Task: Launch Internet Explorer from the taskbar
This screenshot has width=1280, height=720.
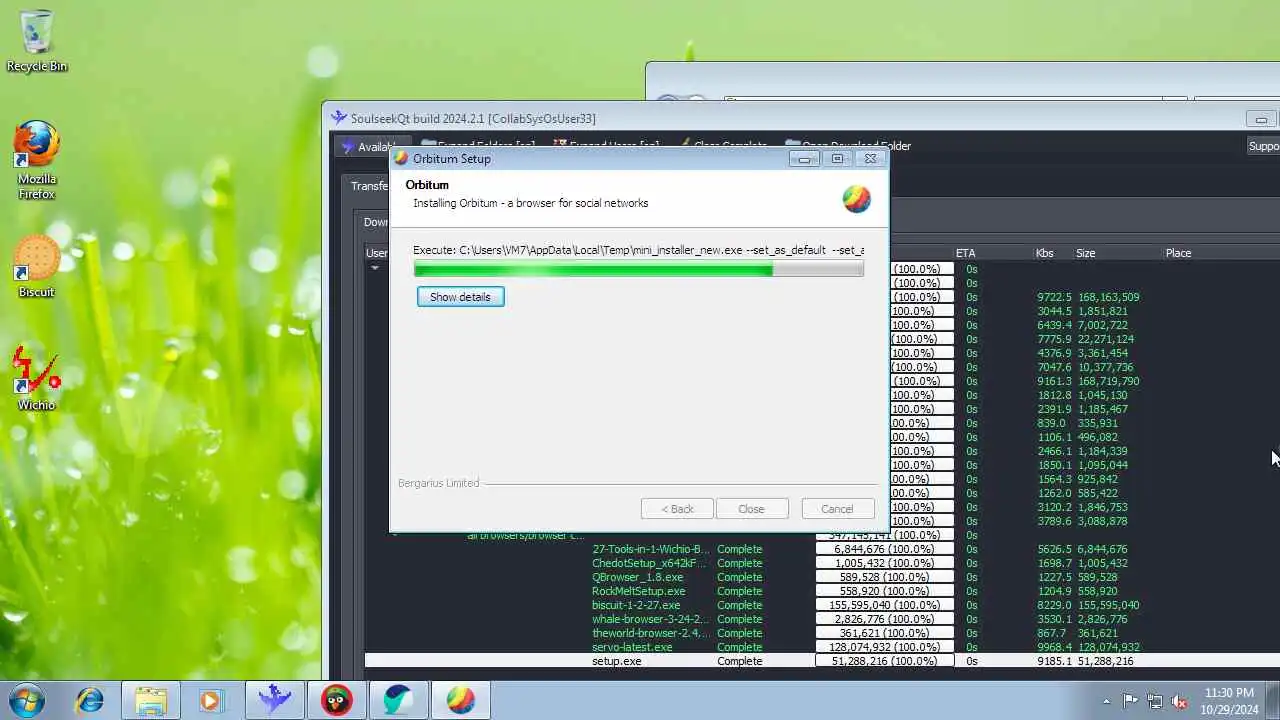Action: [90, 700]
